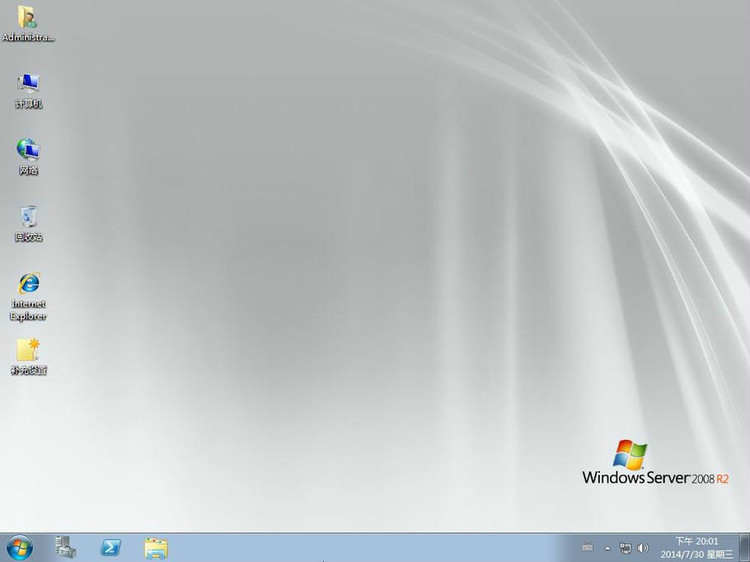Viewport: 750px width, 562px height.
Task: Select the Administrator user folder icon
Action: point(28,17)
